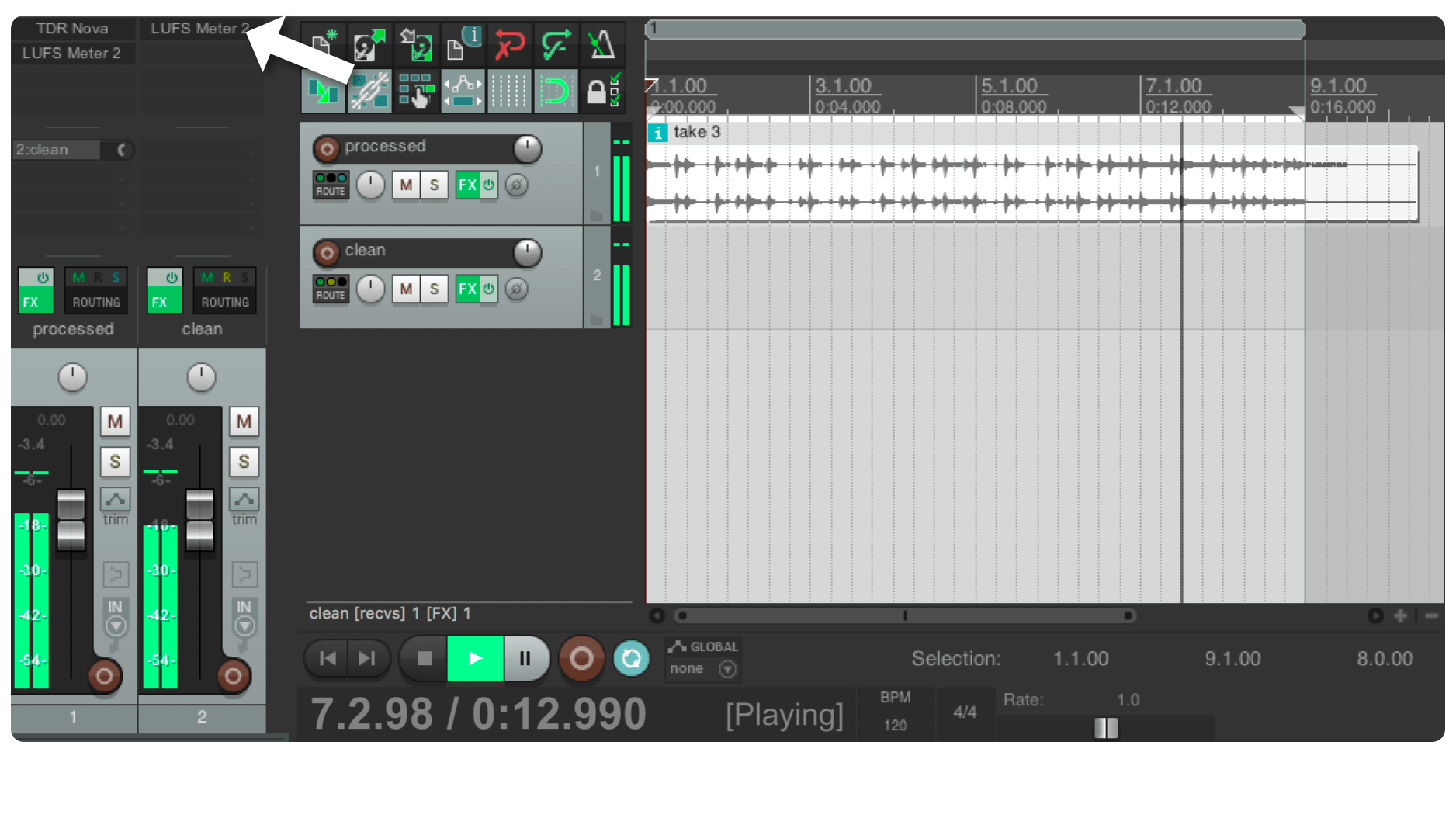The height and width of the screenshot is (818, 1456).
Task: Pause playback
Action: [525, 658]
